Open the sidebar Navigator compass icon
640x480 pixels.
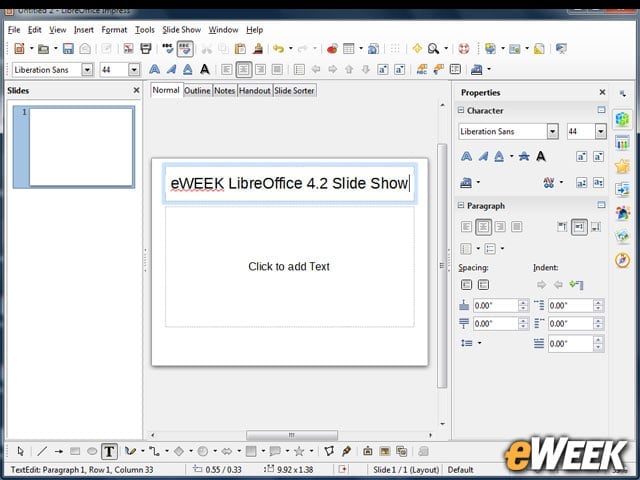tap(622, 260)
